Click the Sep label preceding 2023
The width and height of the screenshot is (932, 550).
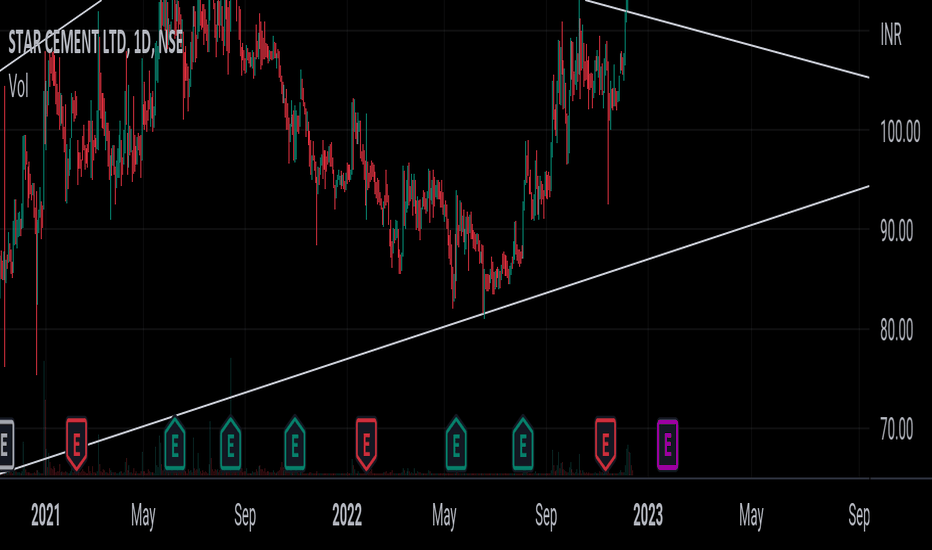(x=546, y=516)
